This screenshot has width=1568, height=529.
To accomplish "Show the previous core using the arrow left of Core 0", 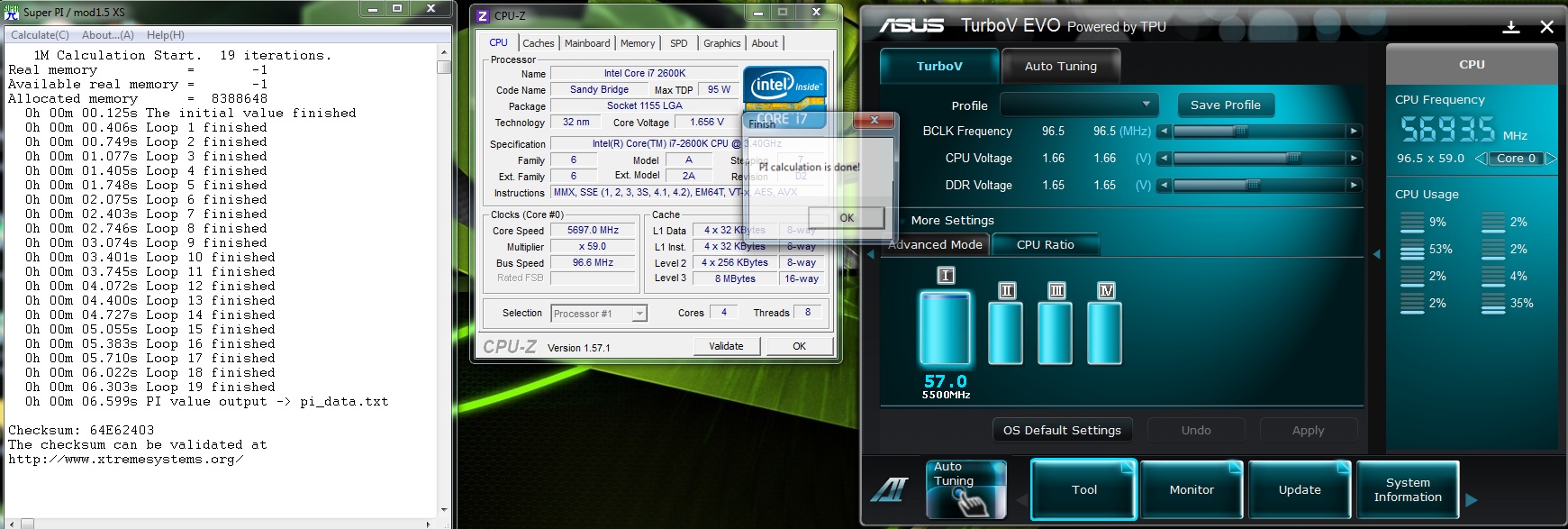I will [x=1481, y=159].
